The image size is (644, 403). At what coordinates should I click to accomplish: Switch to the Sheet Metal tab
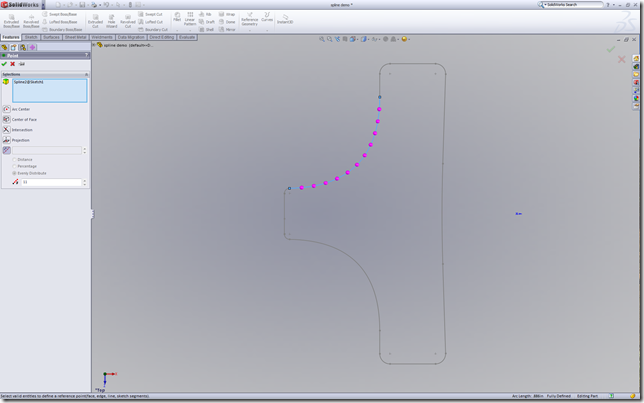76,37
